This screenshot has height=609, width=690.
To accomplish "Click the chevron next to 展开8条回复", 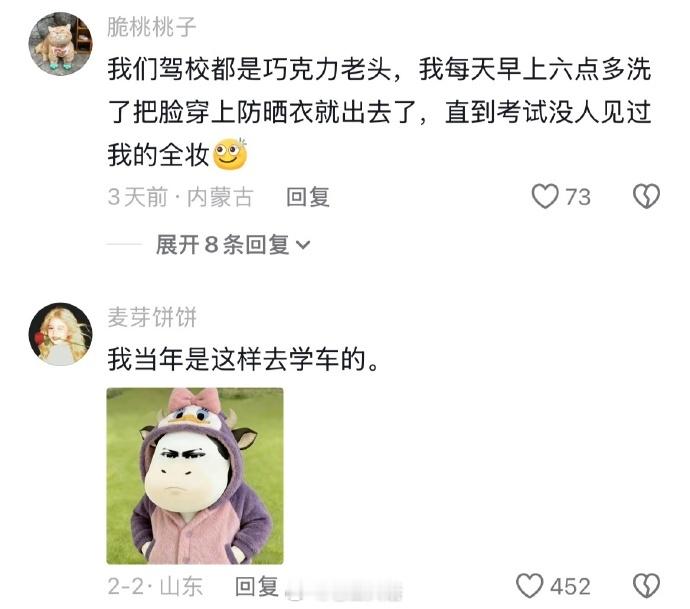I will tap(303, 245).
